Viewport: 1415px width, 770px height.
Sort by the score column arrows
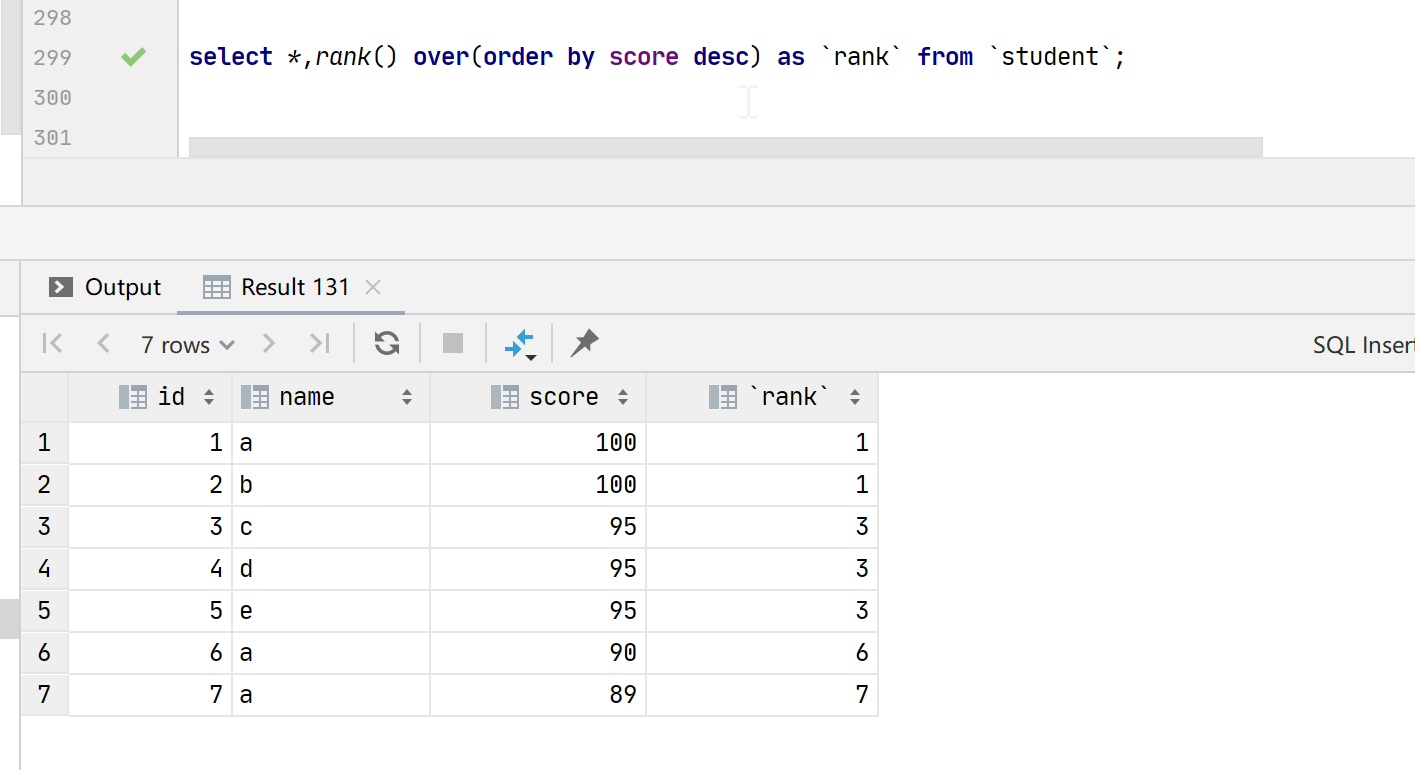(x=623, y=398)
